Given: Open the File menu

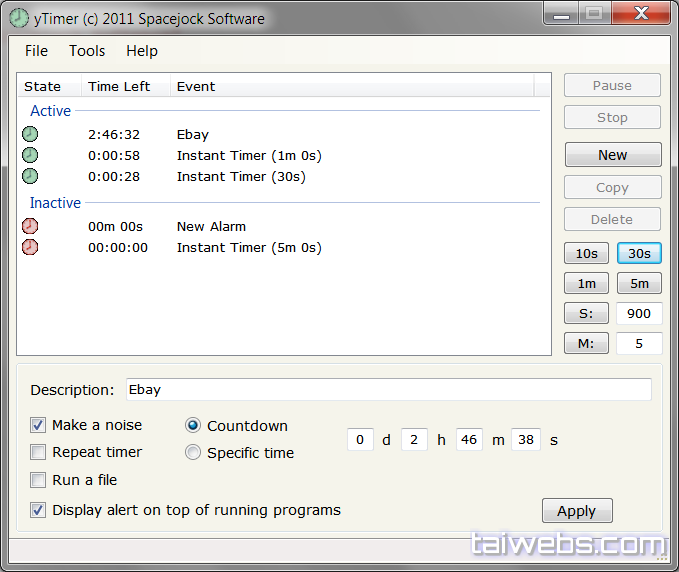Looking at the screenshot, I should (36, 51).
